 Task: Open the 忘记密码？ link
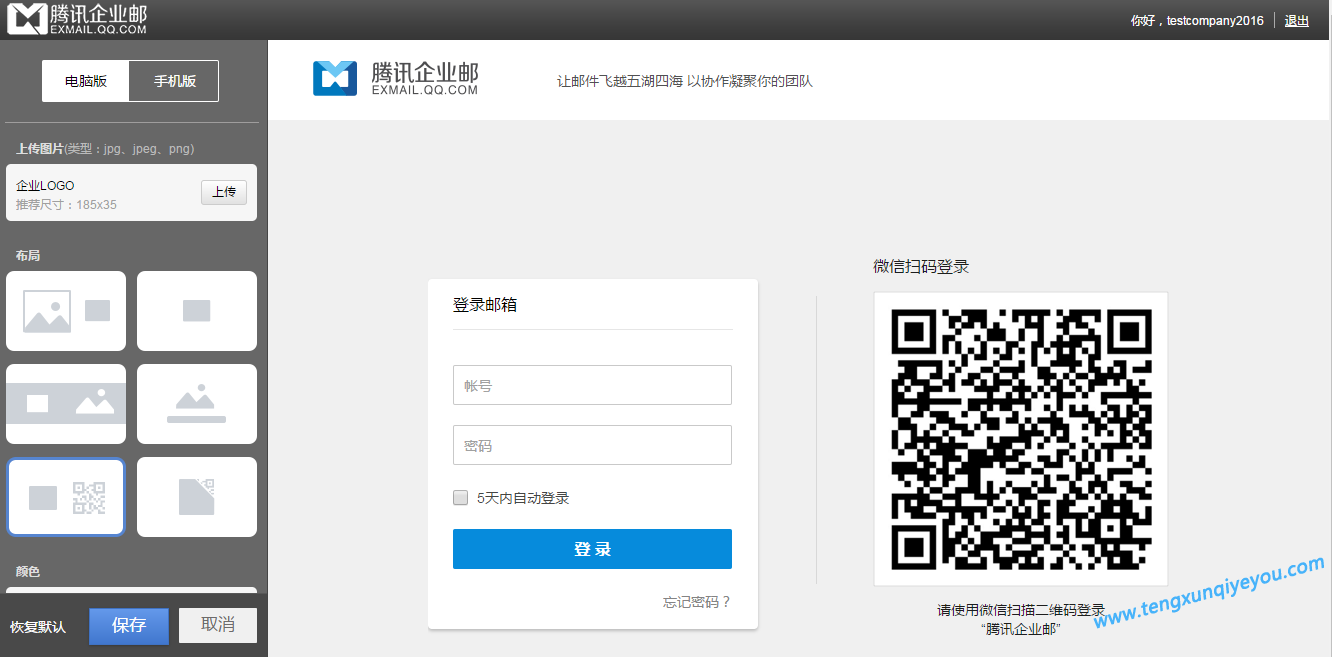(697, 602)
